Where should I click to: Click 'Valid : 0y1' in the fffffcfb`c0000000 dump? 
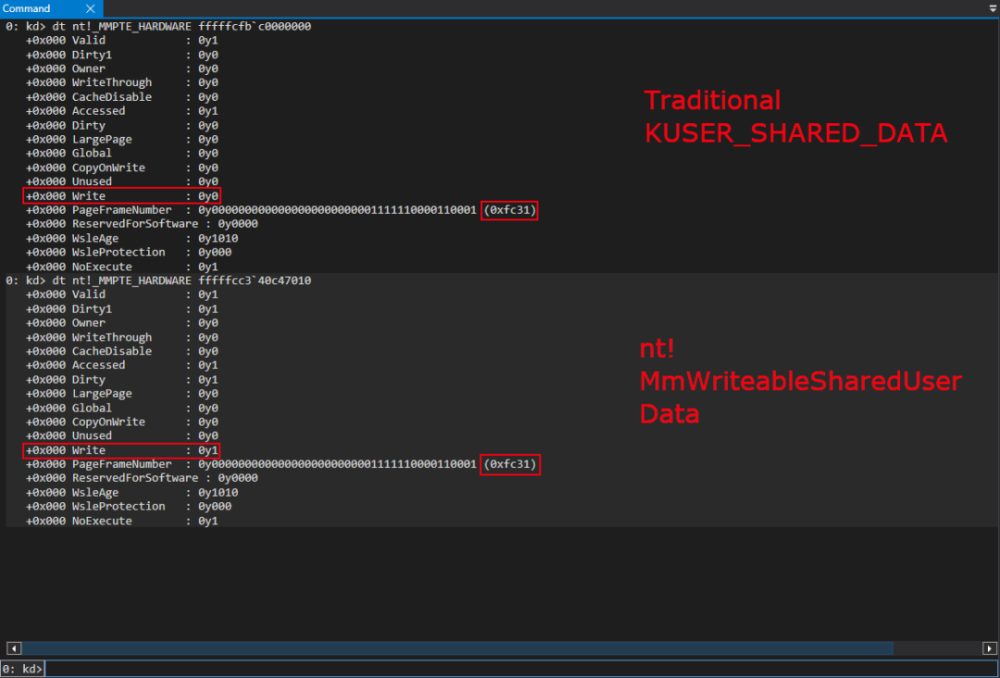point(122,40)
